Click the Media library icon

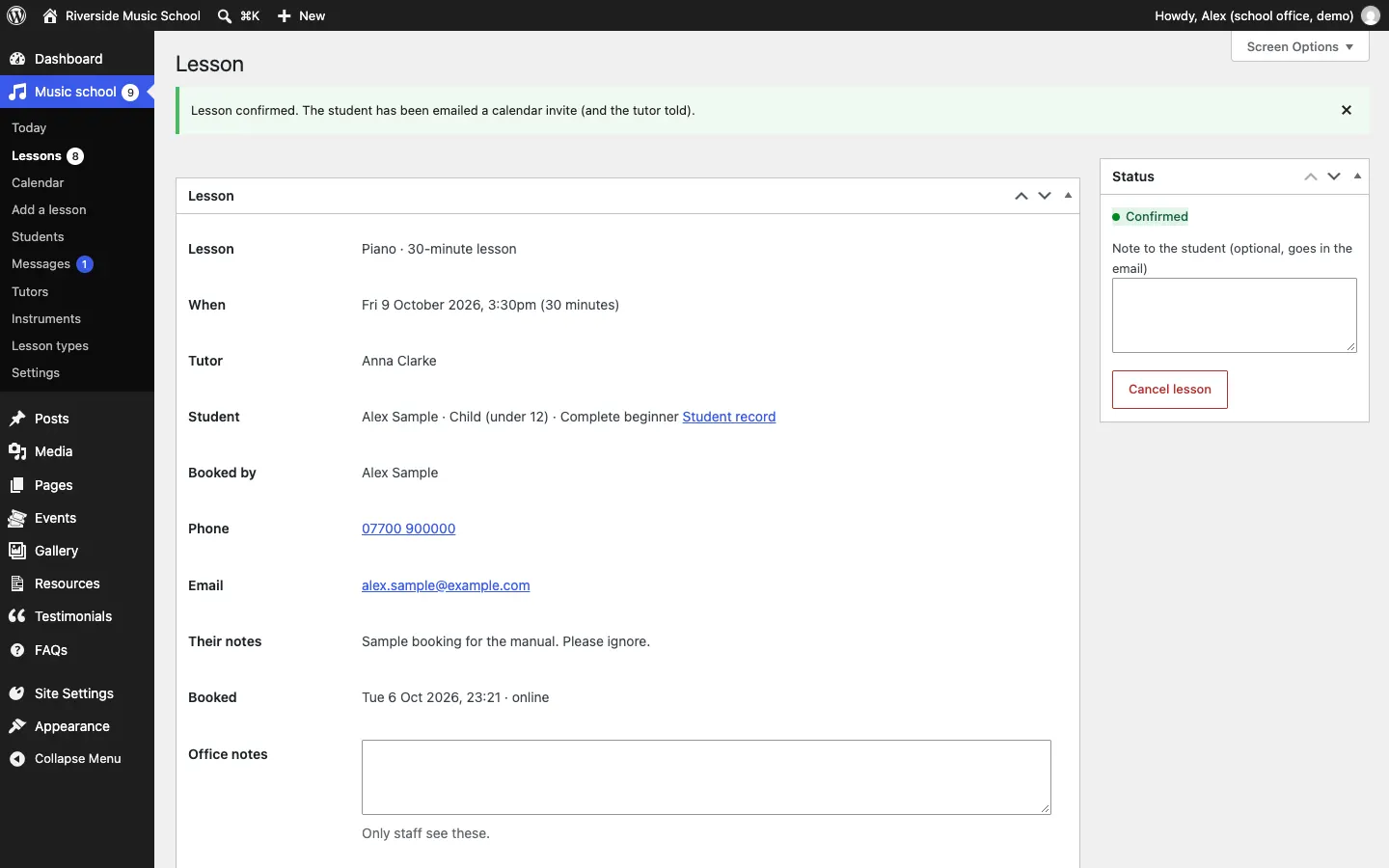(x=17, y=451)
